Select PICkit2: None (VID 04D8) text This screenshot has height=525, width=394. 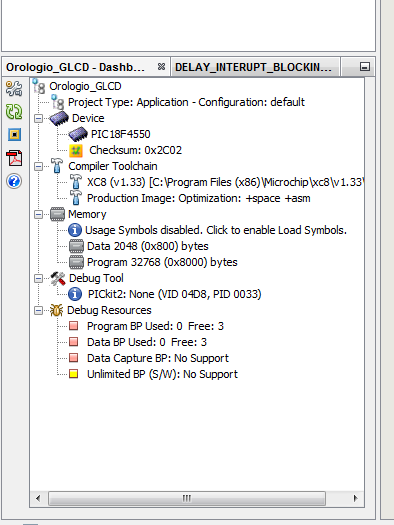tap(175, 294)
